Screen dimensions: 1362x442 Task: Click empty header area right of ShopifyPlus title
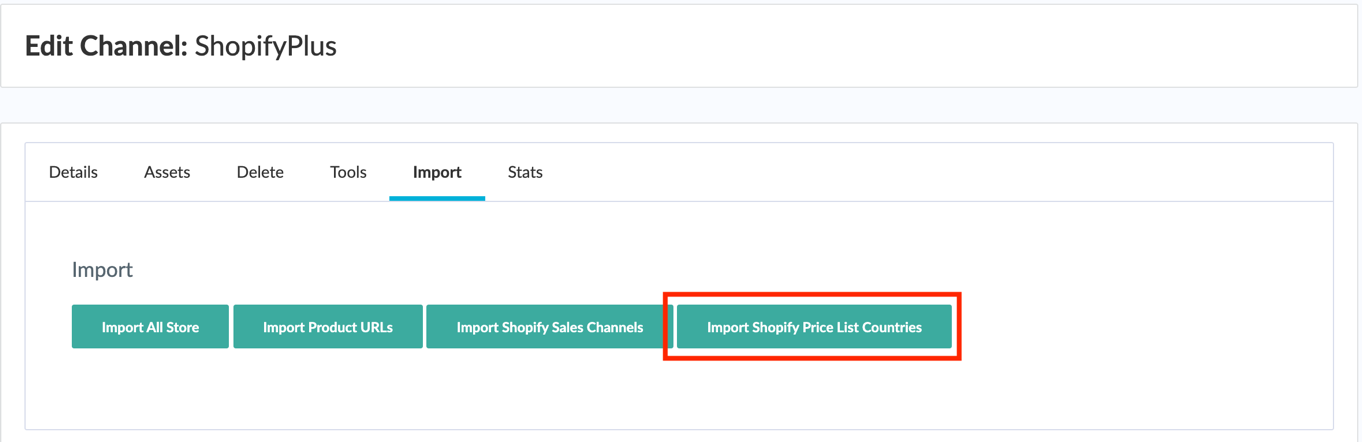(x=800, y=46)
